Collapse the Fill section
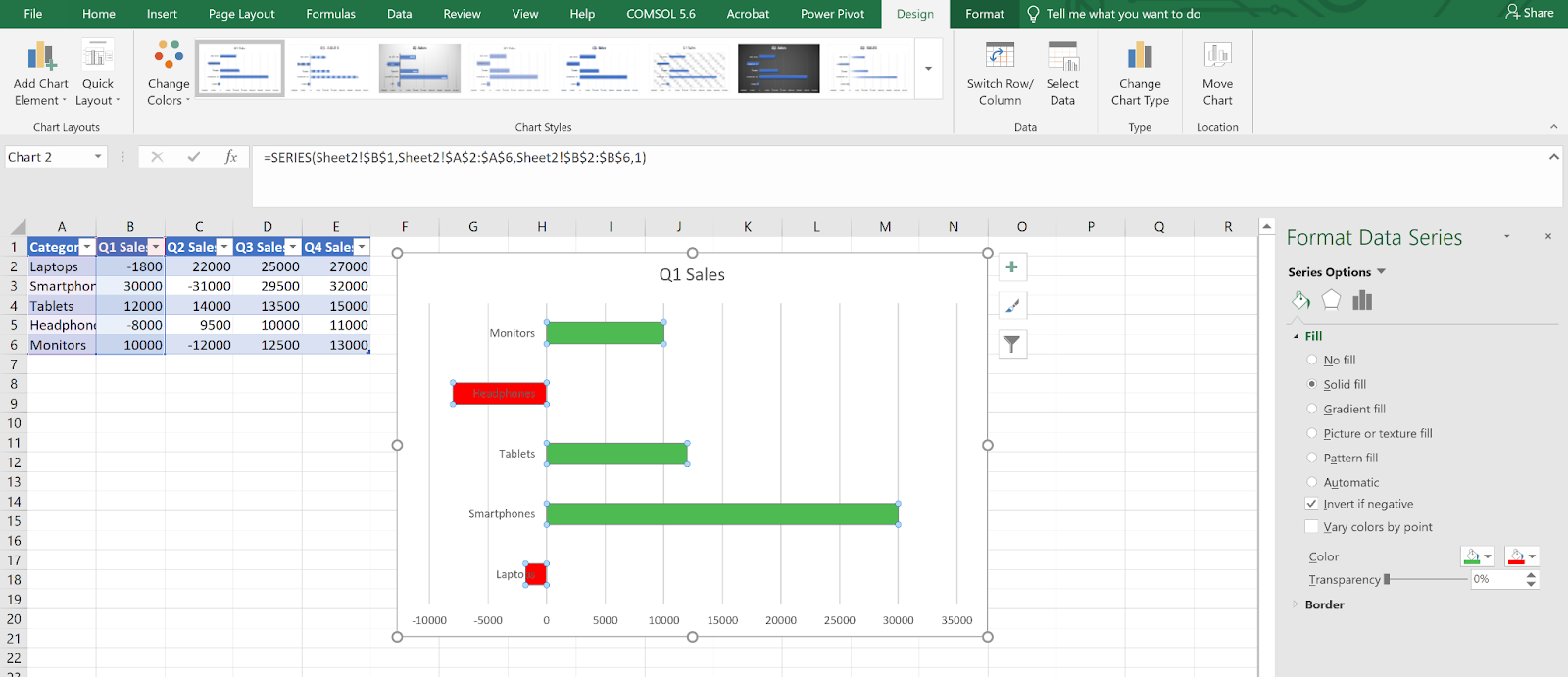The width and height of the screenshot is (1568, 677). coord(1297,336)
